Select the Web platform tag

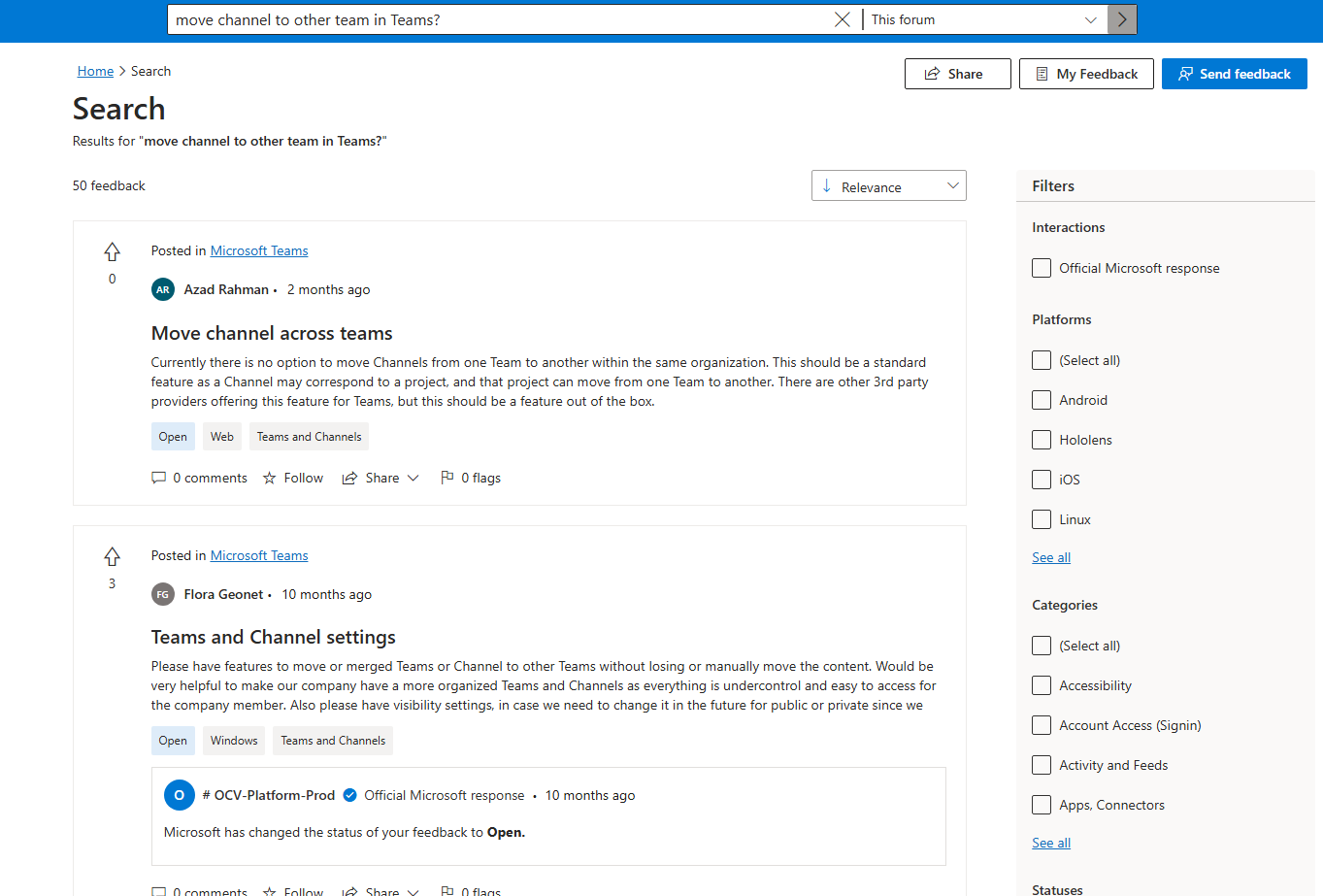pos(222,437)
